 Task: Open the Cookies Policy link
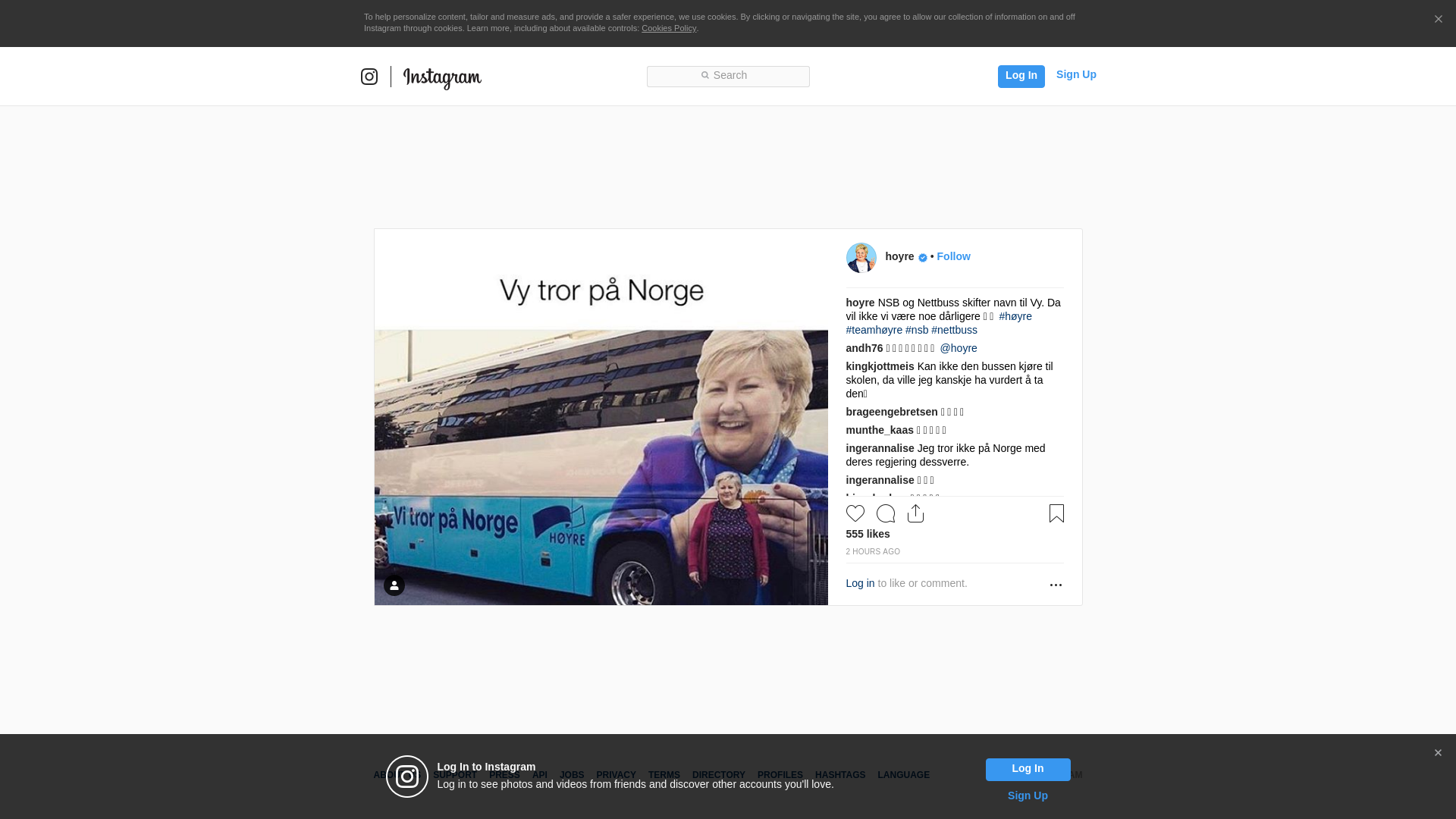(x=668, y=28)
